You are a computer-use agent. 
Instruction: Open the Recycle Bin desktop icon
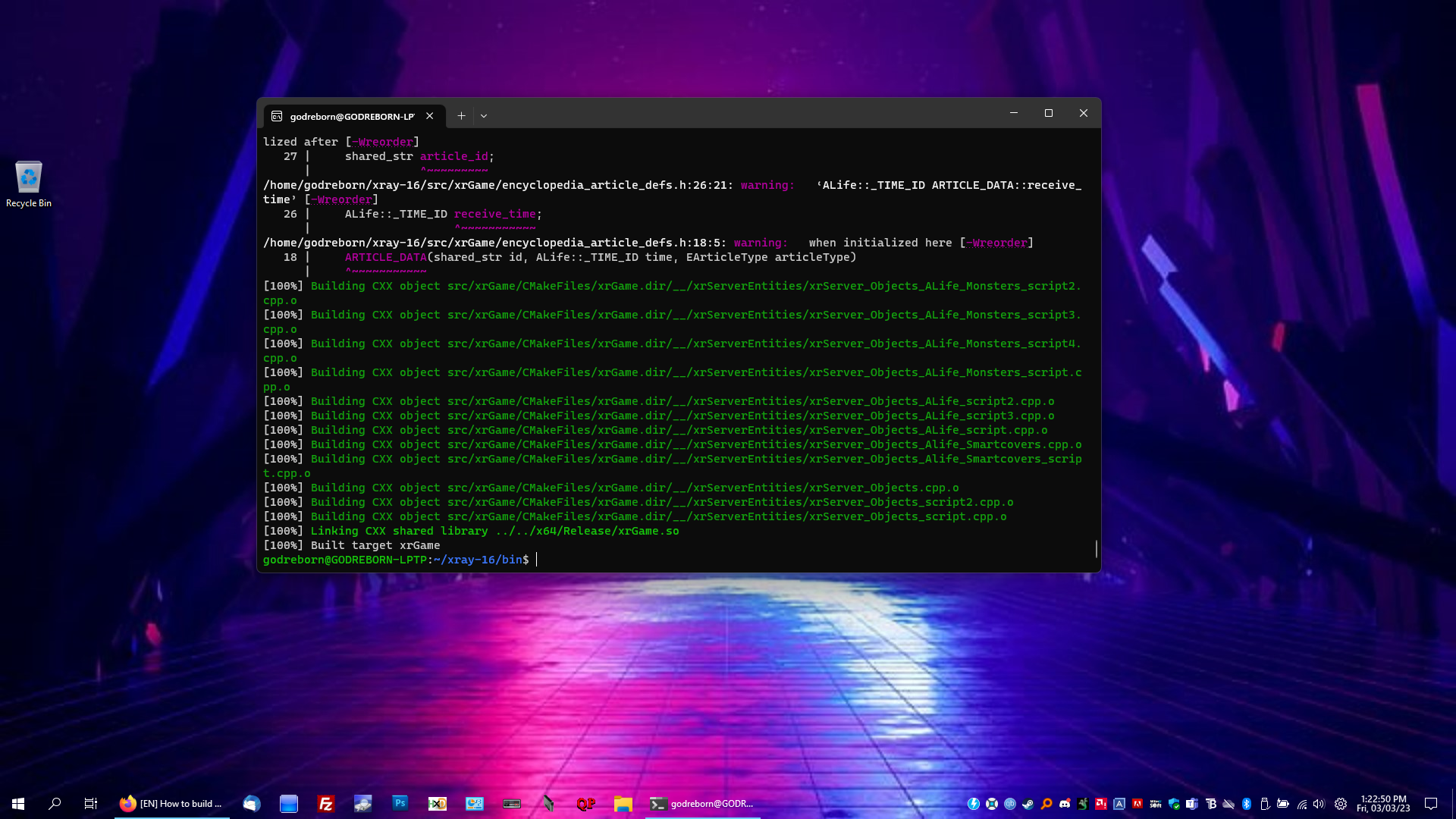pyautogui.click(x=29, y=184)
